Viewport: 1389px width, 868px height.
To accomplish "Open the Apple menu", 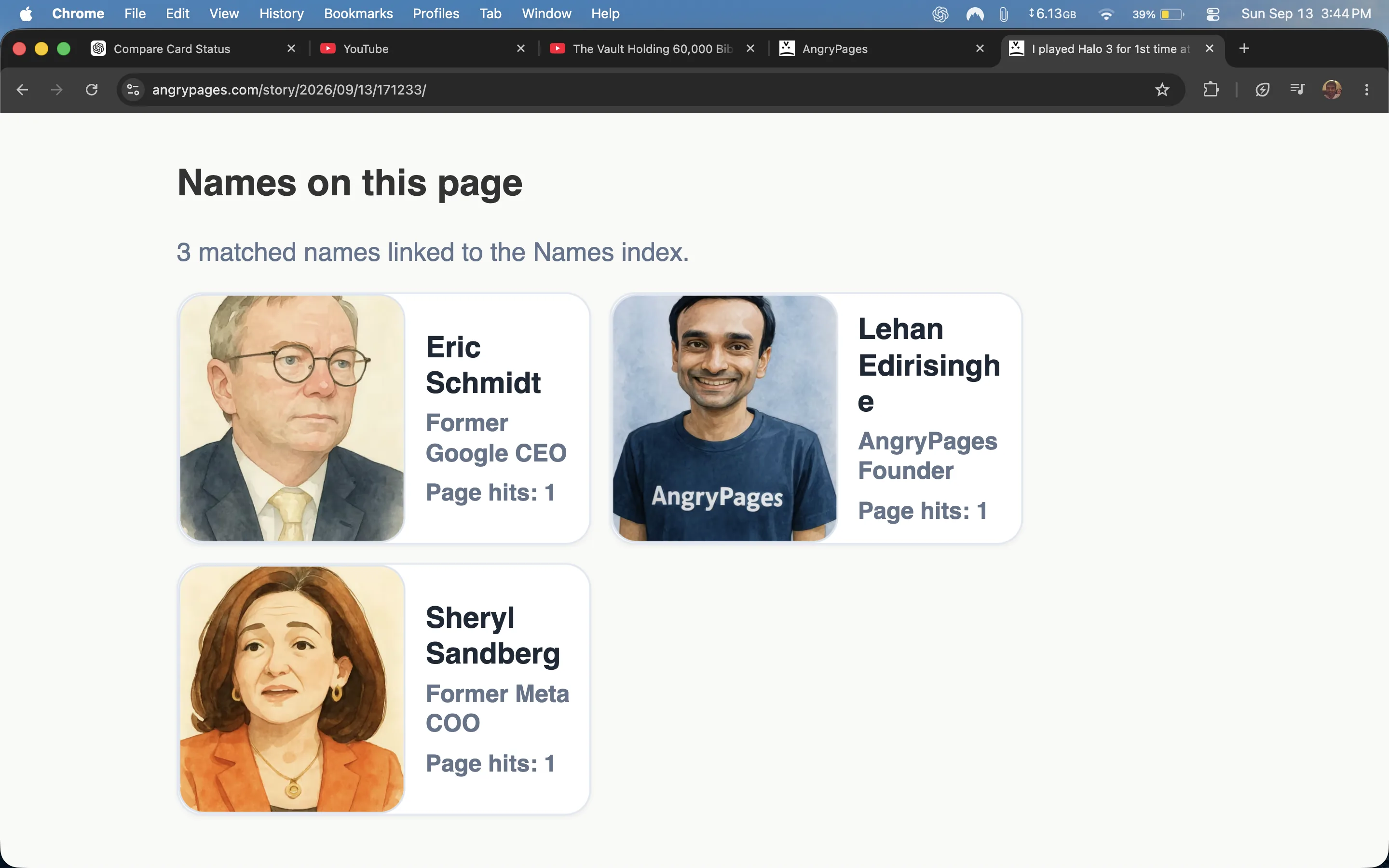I will (x=26, y=14).
